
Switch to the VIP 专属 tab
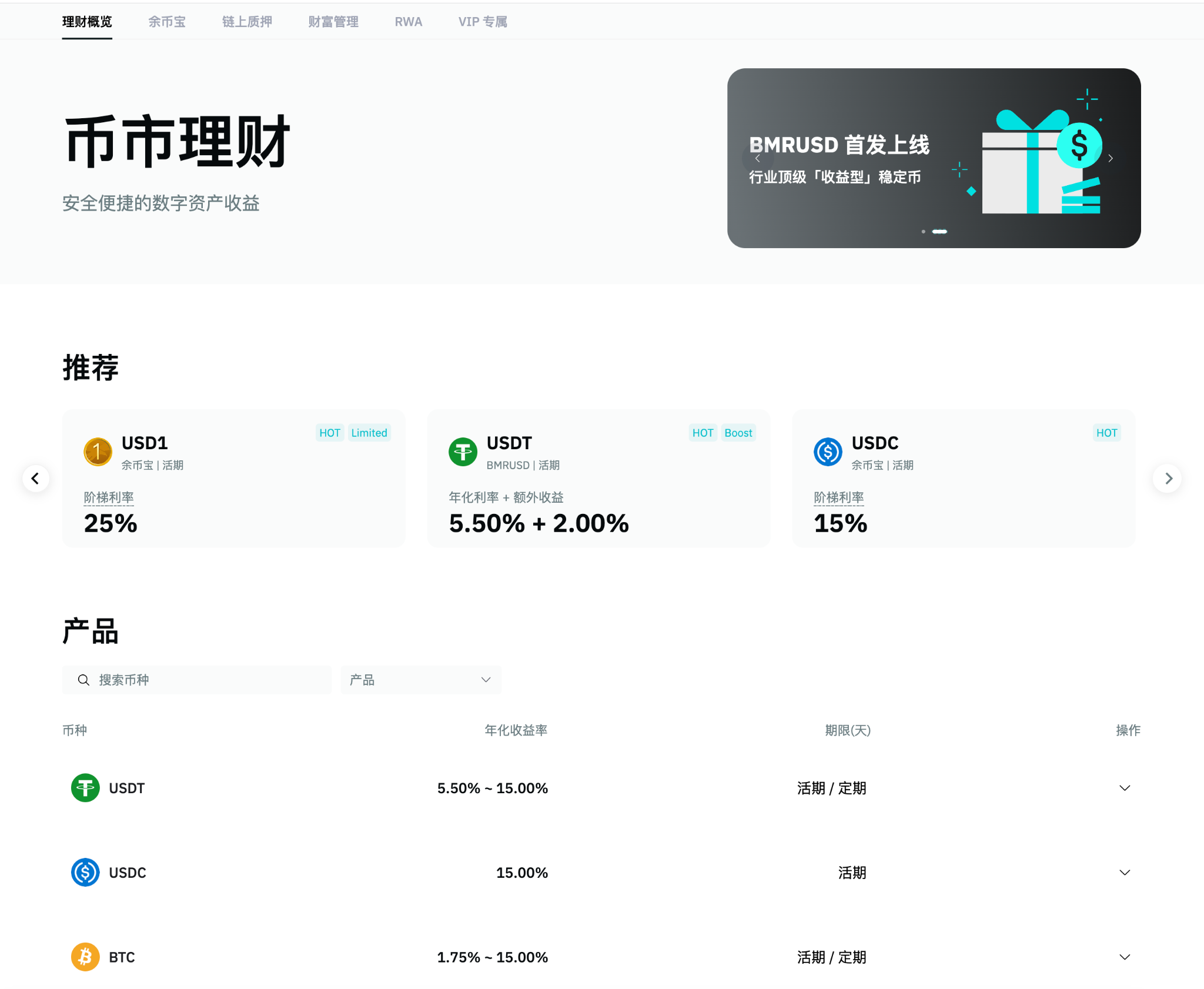click(482, 22)
